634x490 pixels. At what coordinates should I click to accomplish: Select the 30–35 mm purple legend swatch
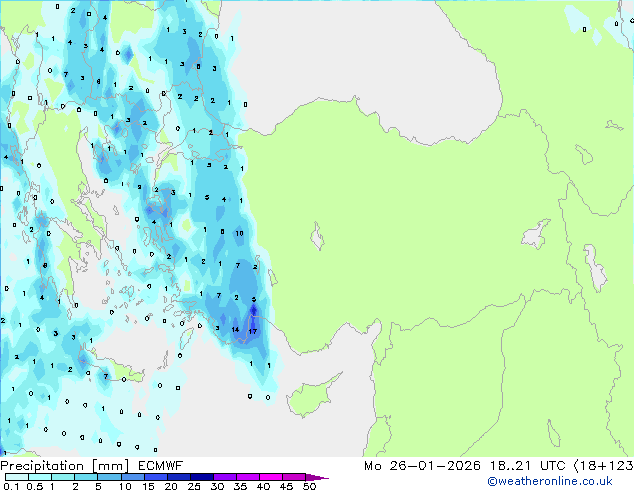(225, 477)
